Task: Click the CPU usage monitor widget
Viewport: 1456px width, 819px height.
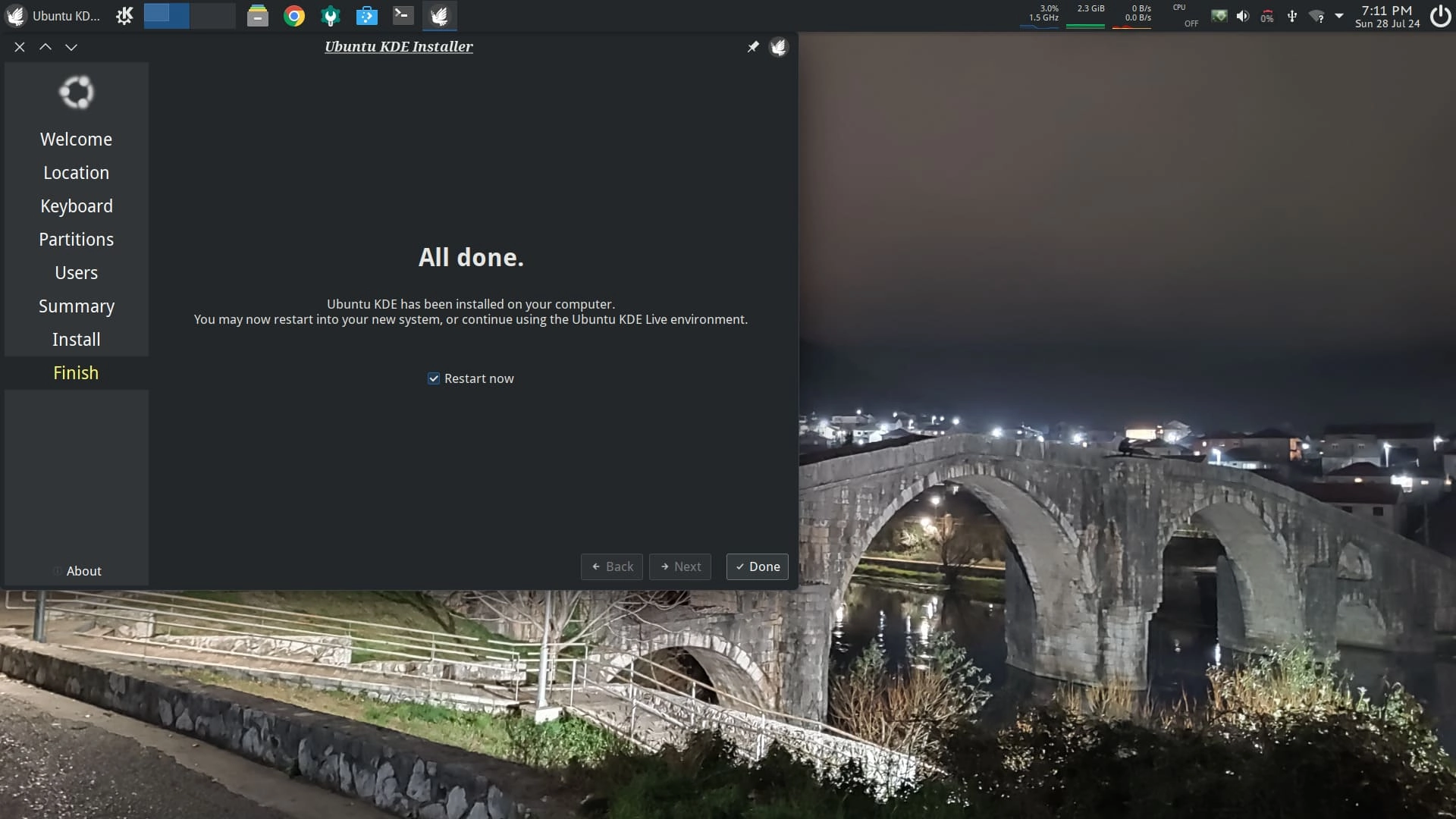Action: pos(1040,15)
